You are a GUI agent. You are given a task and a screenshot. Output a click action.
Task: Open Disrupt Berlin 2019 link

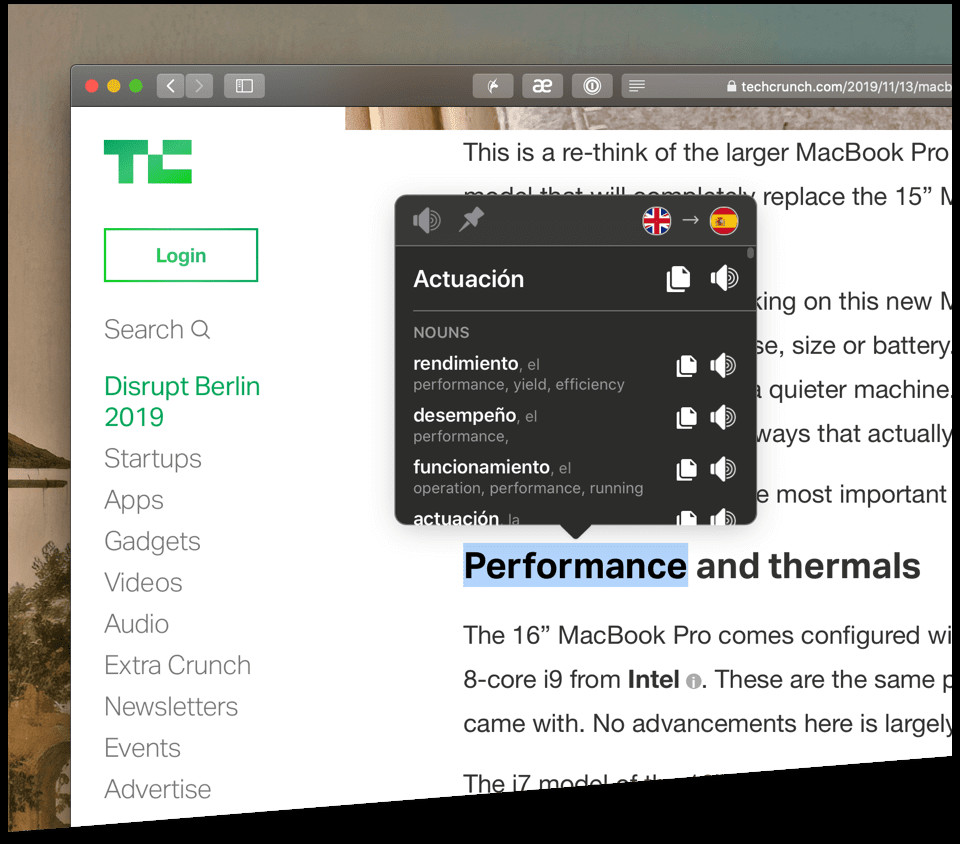coord(182,401)
